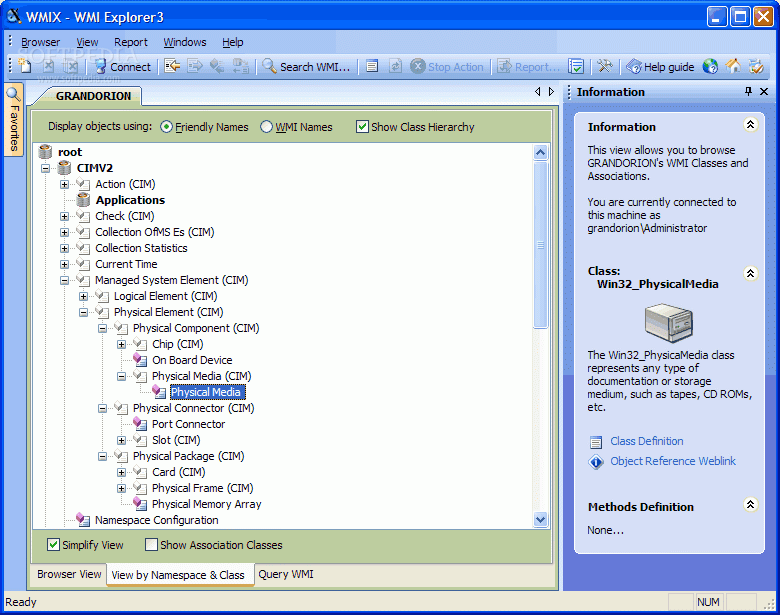Enable Show Association Classes checkbox

coord(151,544)
